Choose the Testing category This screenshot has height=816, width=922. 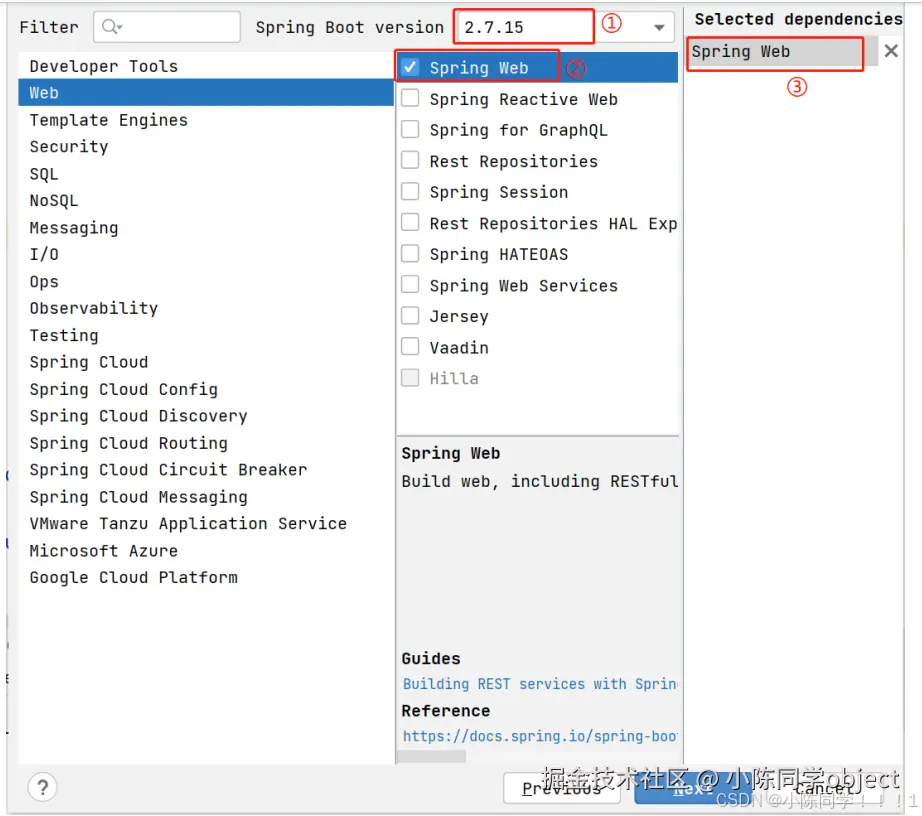tap(206, 335)
